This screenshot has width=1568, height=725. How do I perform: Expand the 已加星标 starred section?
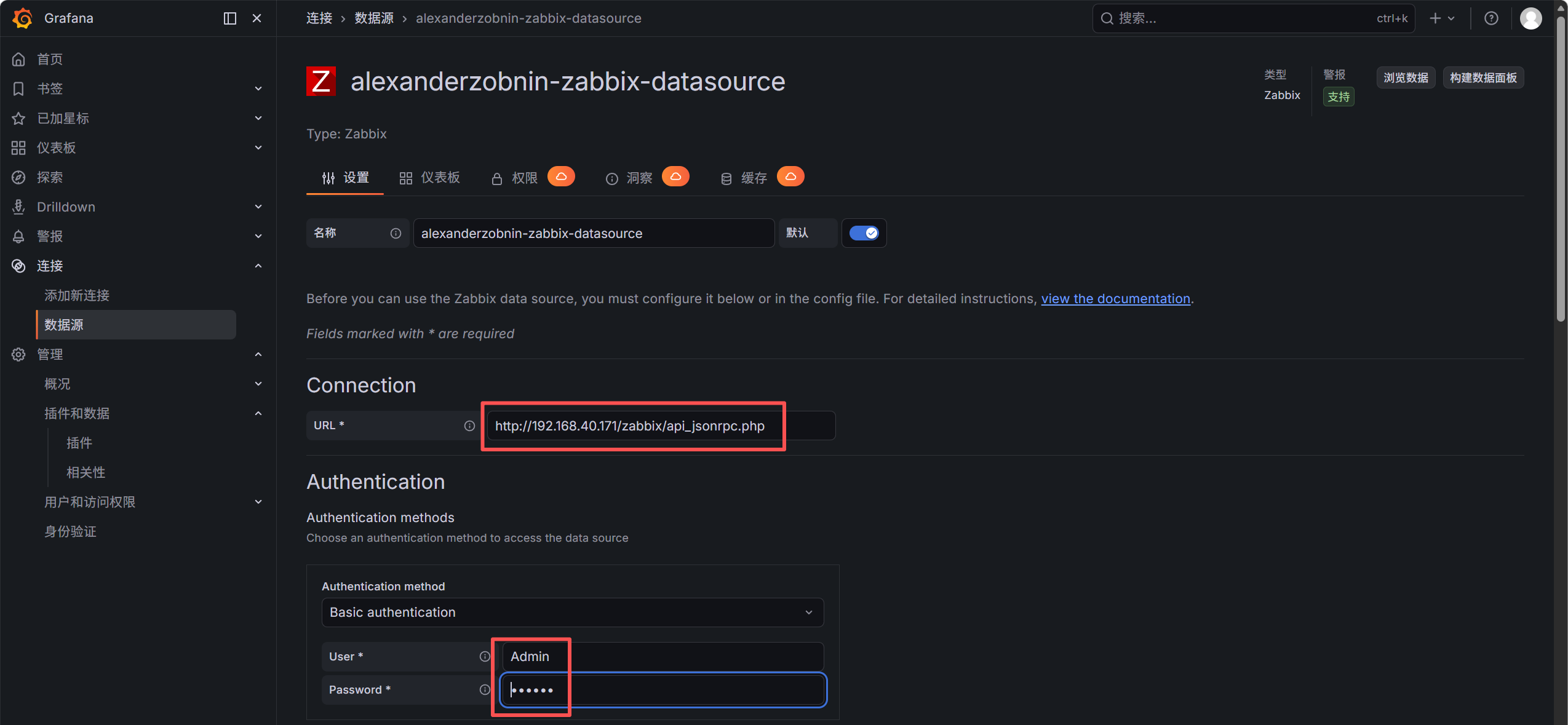(x=258, y=118)
